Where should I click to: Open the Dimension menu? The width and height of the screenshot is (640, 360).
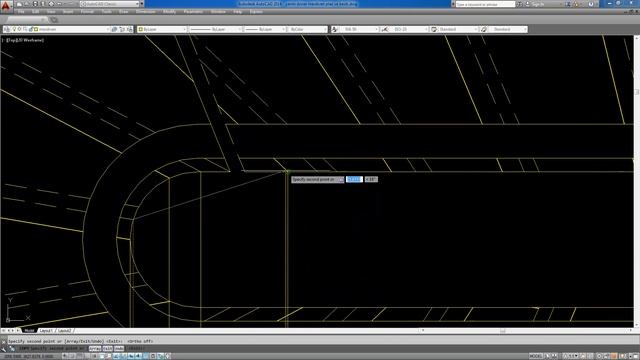pyautogui.click(x=145, y=12)
